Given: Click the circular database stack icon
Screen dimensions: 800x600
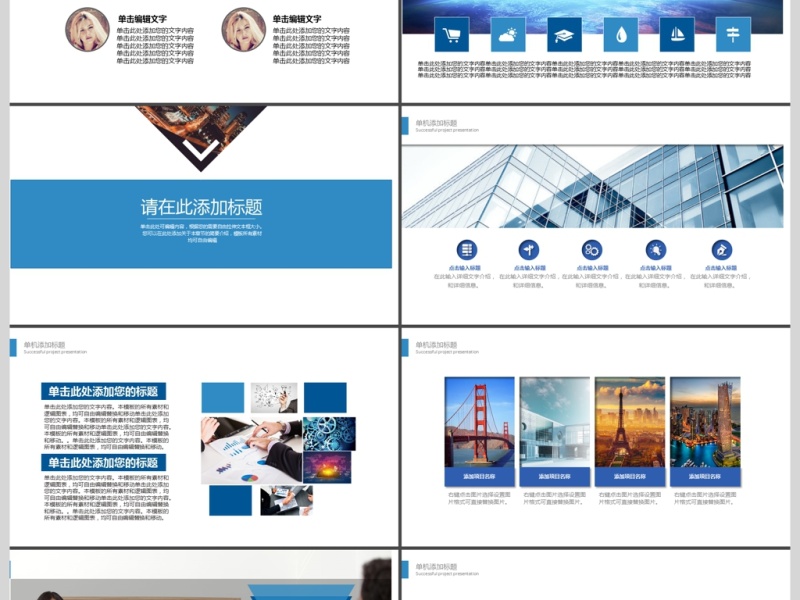Looking at the screenshot, I should point(466,250).
